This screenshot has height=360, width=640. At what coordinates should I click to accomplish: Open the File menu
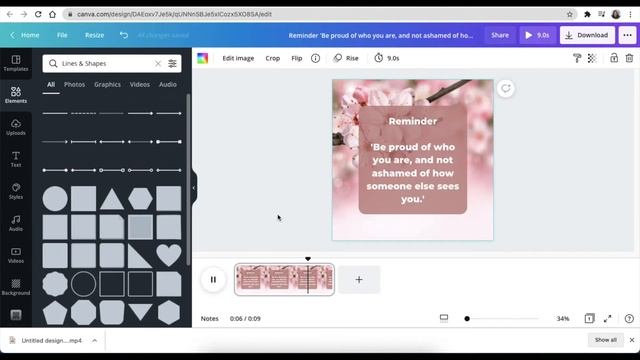62,36
